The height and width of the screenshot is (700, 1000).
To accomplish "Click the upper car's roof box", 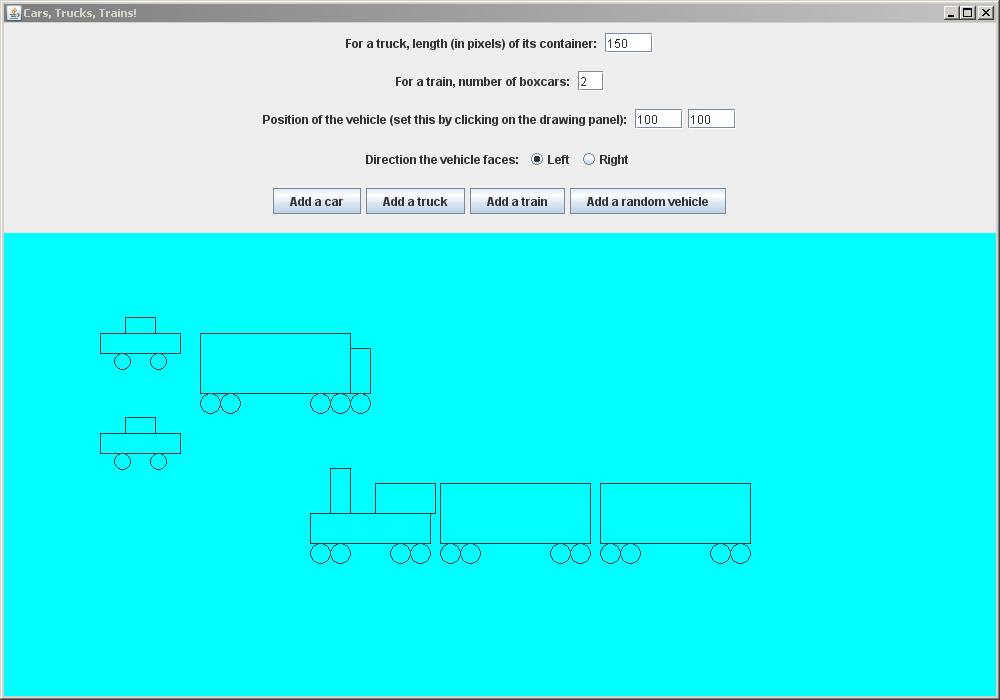I will click(x=140, y=325).
